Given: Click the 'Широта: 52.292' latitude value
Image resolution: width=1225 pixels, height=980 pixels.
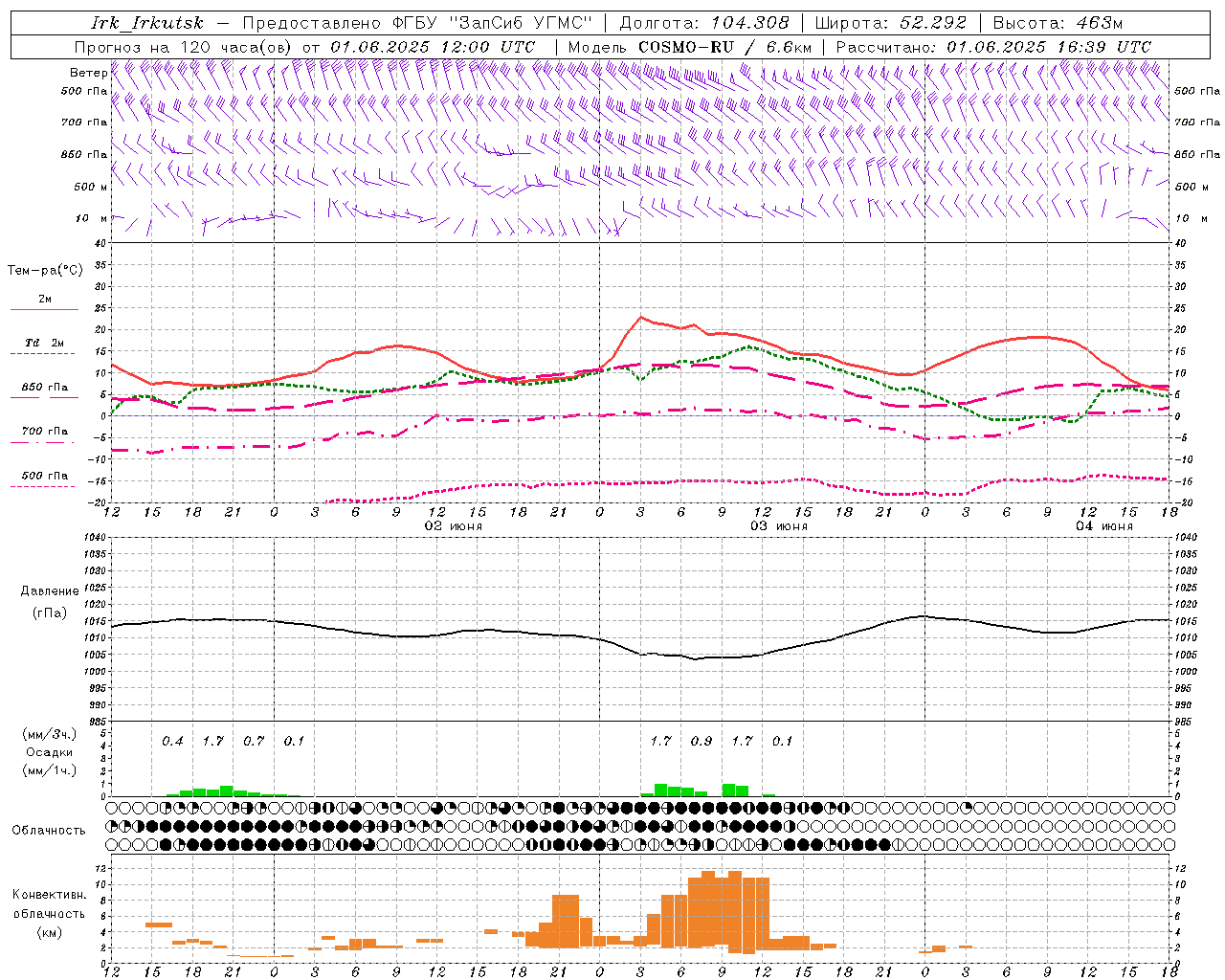Looking at the screenshot, I should pos(891,23).
